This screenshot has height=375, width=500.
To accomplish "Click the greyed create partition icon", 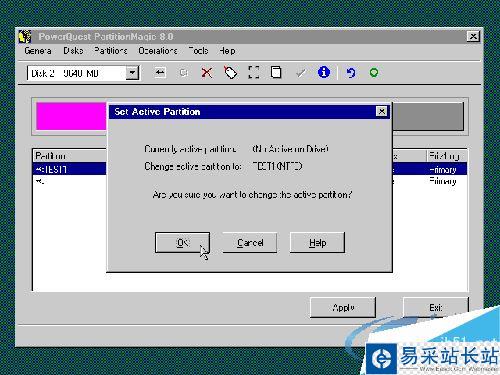I will click(184, 72).
